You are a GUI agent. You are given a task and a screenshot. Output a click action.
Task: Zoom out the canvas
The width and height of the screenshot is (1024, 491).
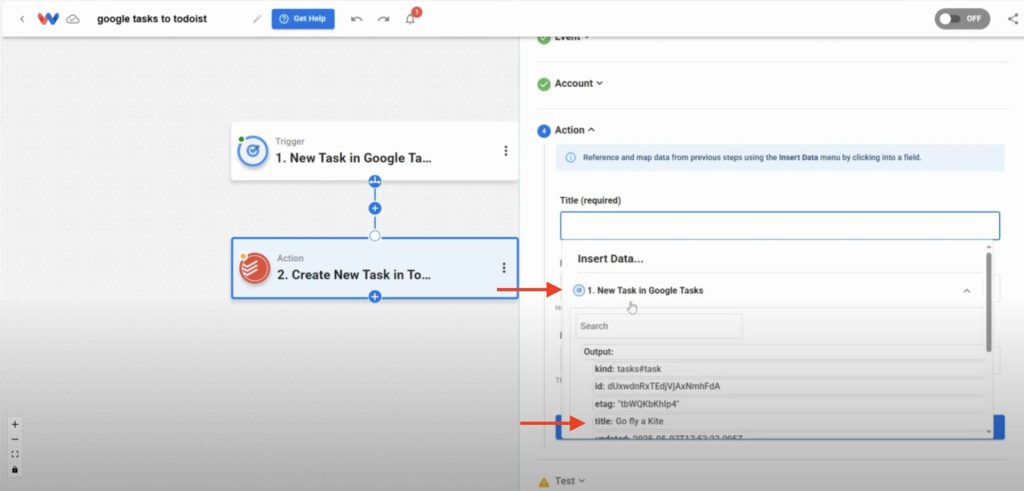[x=15, y=439]
